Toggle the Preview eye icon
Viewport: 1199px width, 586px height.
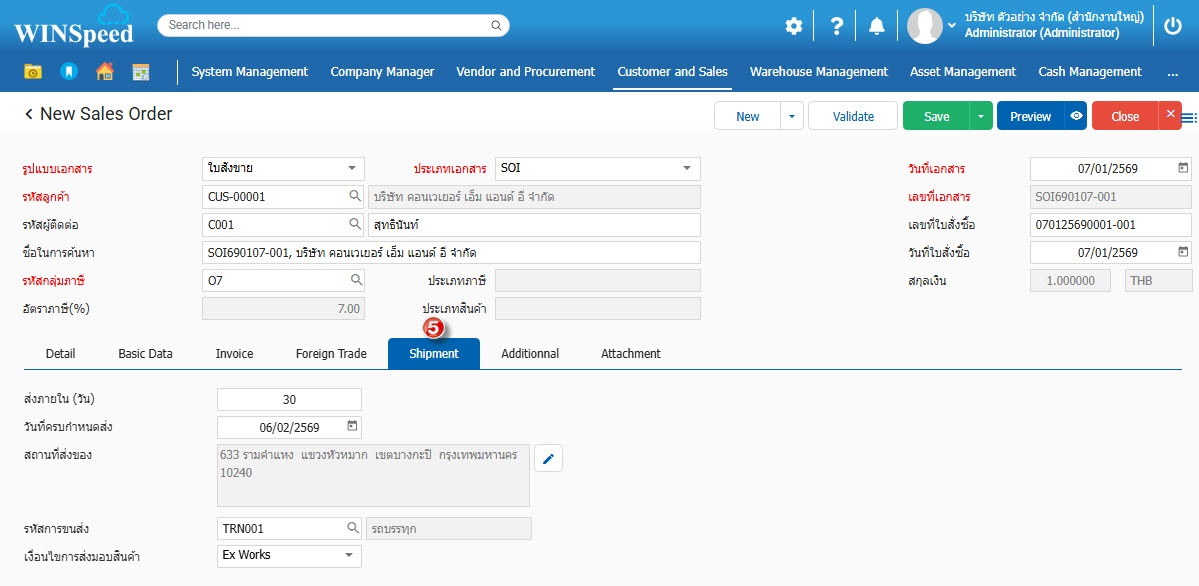[x=1076, y=116]
